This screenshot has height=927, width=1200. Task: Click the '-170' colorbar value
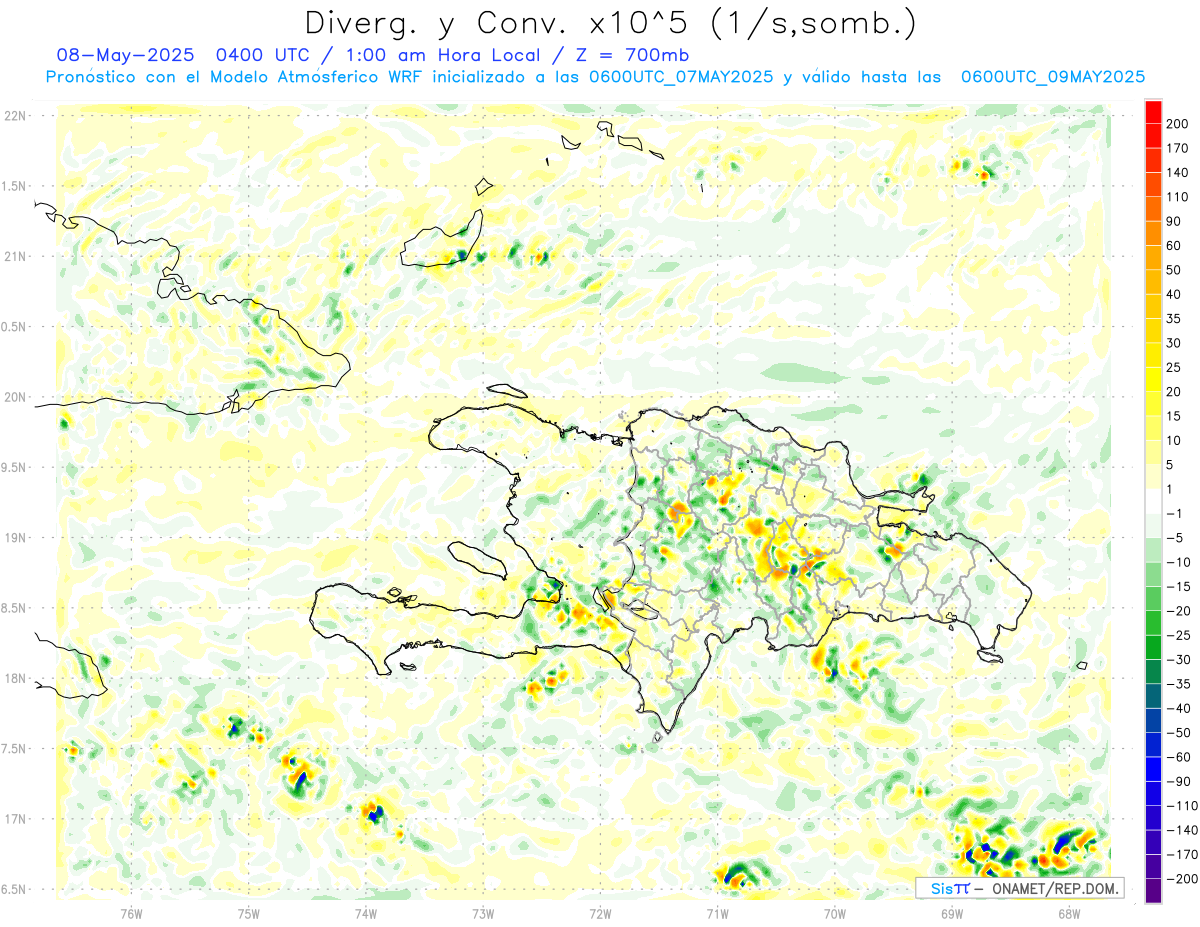[1184, 854]
